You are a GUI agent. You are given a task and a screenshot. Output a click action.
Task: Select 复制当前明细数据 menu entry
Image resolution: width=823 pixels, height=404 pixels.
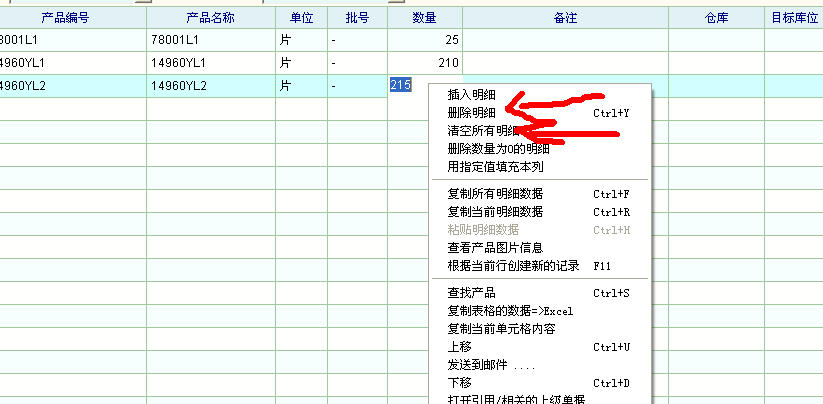tap(495, 212)
